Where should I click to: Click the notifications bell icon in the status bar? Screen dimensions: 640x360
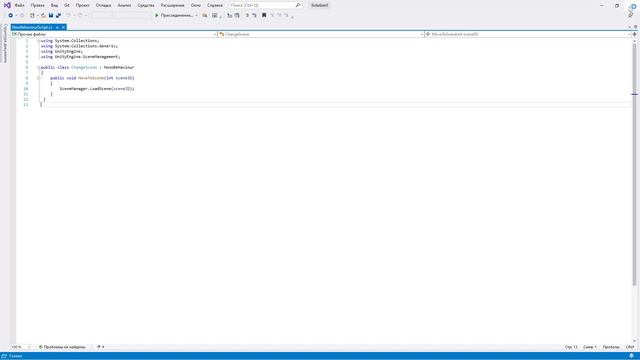coord(631,356)
